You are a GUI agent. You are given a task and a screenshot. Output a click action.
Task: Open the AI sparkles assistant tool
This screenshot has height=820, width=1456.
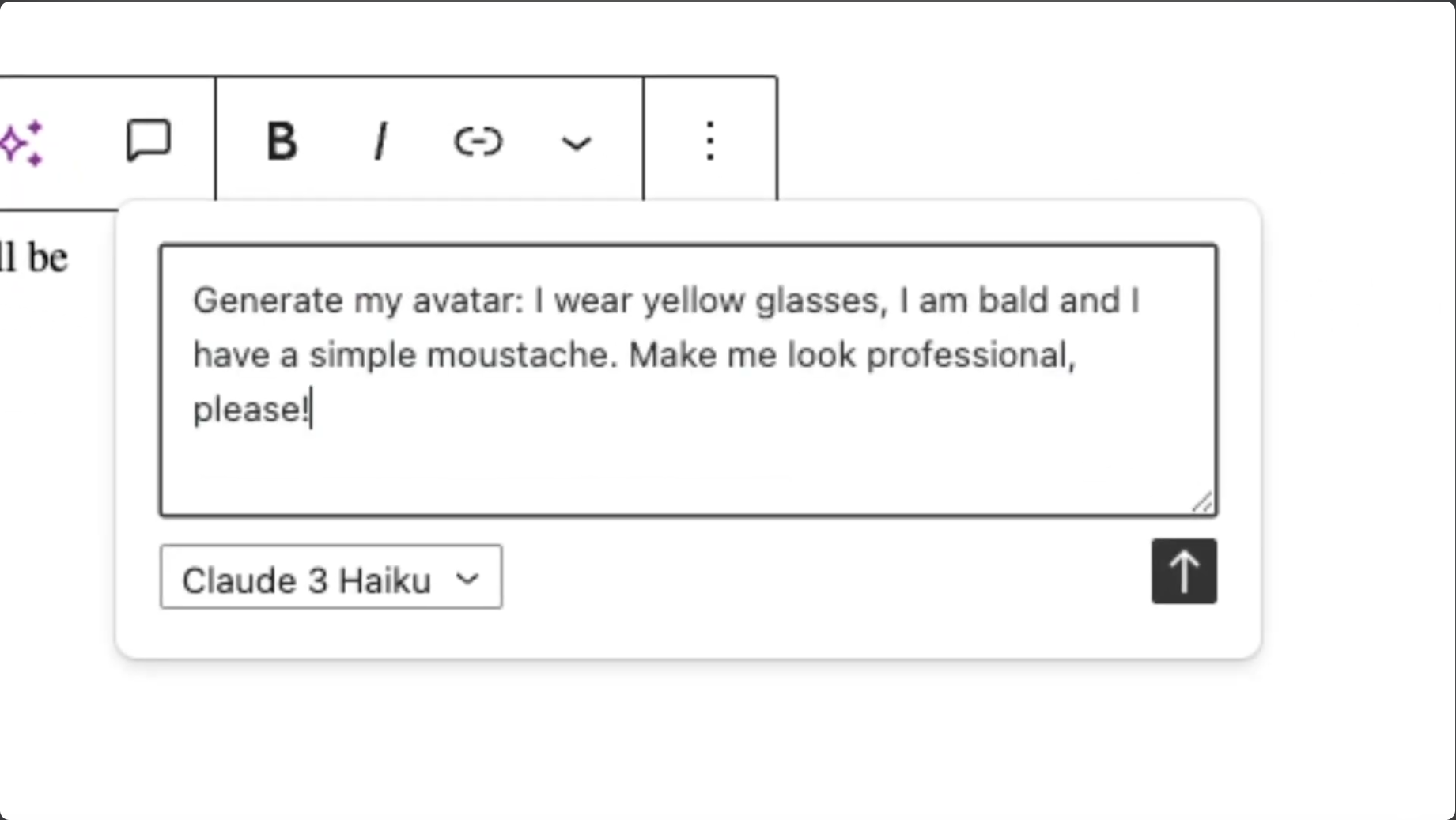[22, 143]
